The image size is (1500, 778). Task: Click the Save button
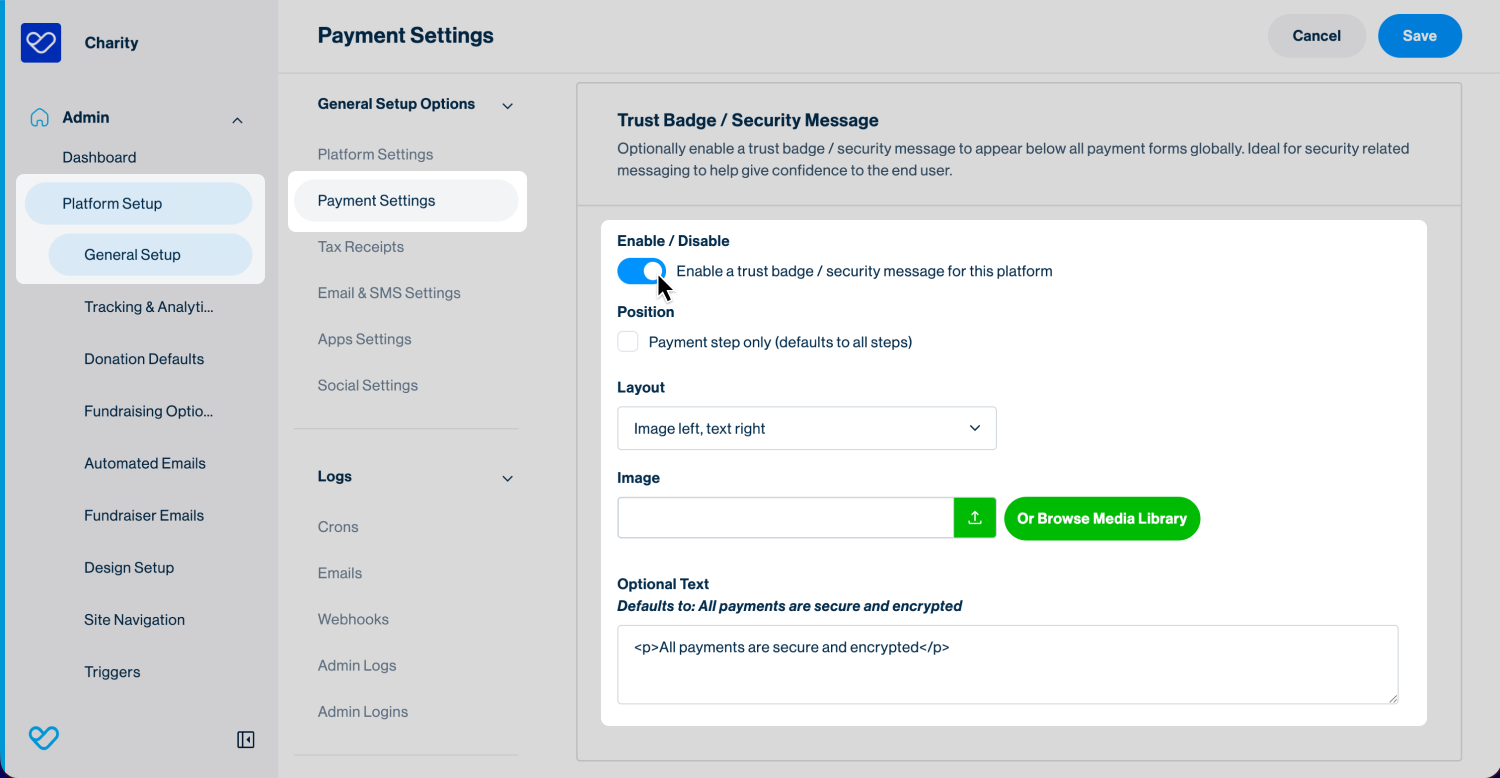pyautogui.click(x=1419, y=36)
